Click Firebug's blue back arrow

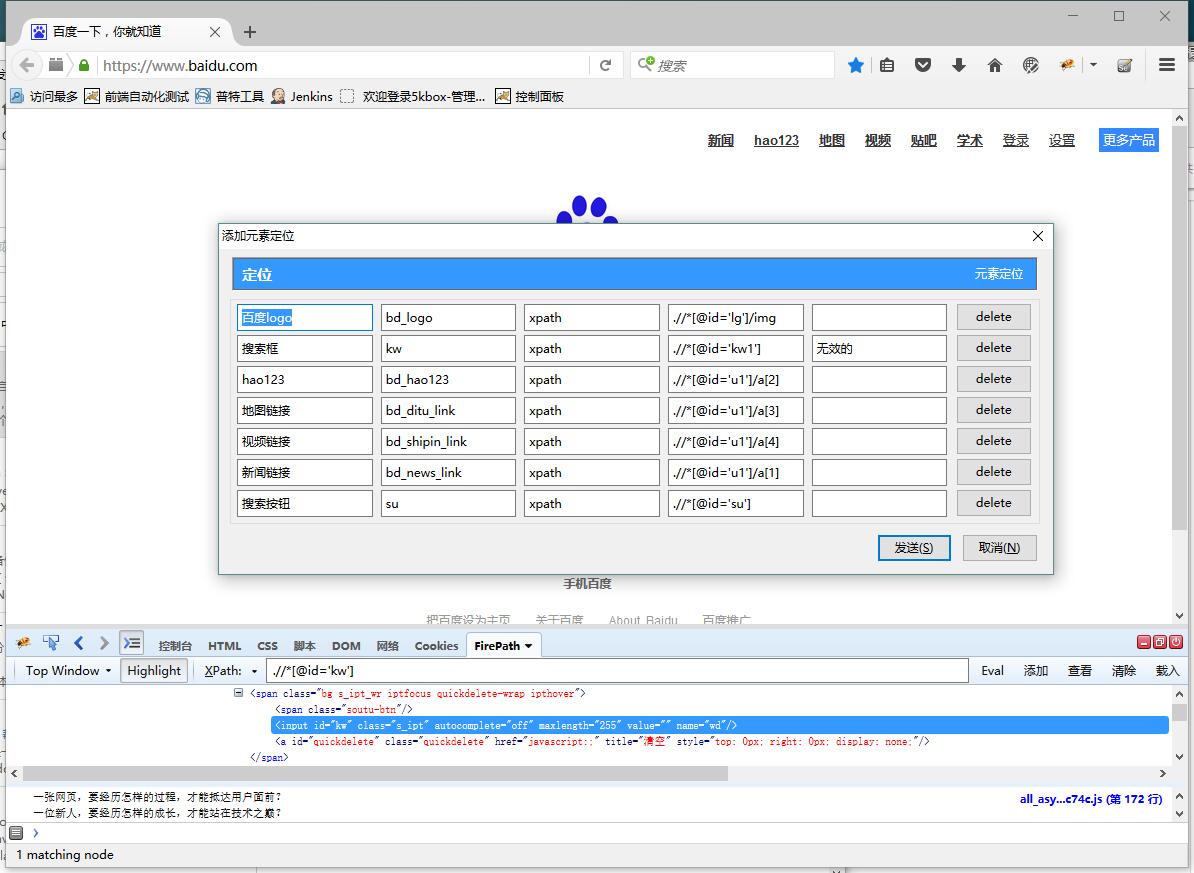[78, 643]
